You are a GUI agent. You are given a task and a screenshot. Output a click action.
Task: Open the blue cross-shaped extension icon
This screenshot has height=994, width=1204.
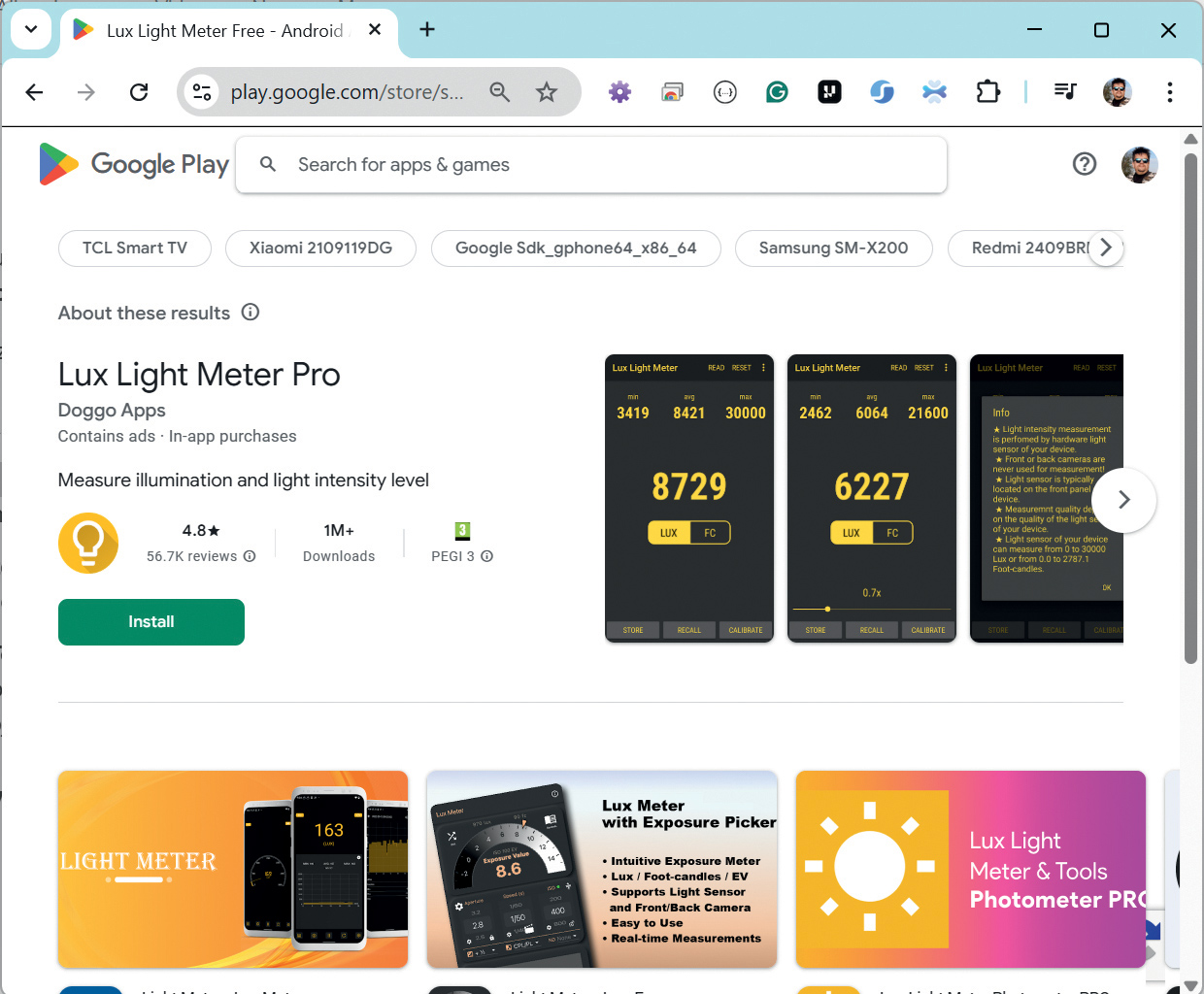(x=934, y=92)
